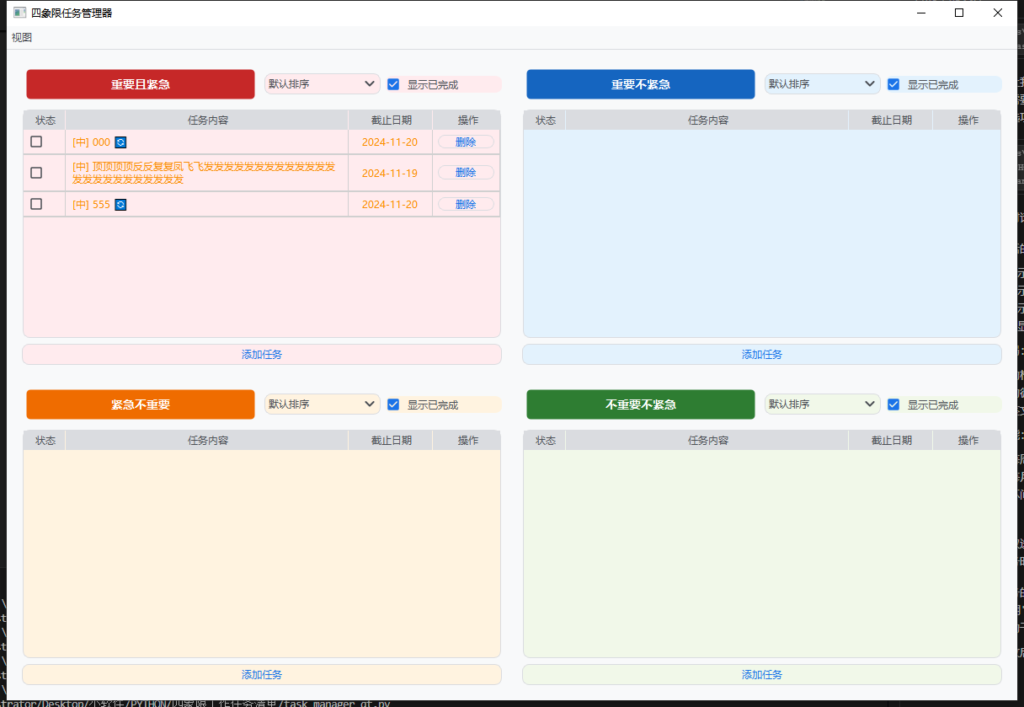Click the orange 紧急不重要 header button
Image resolution: width=1024 pixels, height=707 pixels.
[140, 405]
